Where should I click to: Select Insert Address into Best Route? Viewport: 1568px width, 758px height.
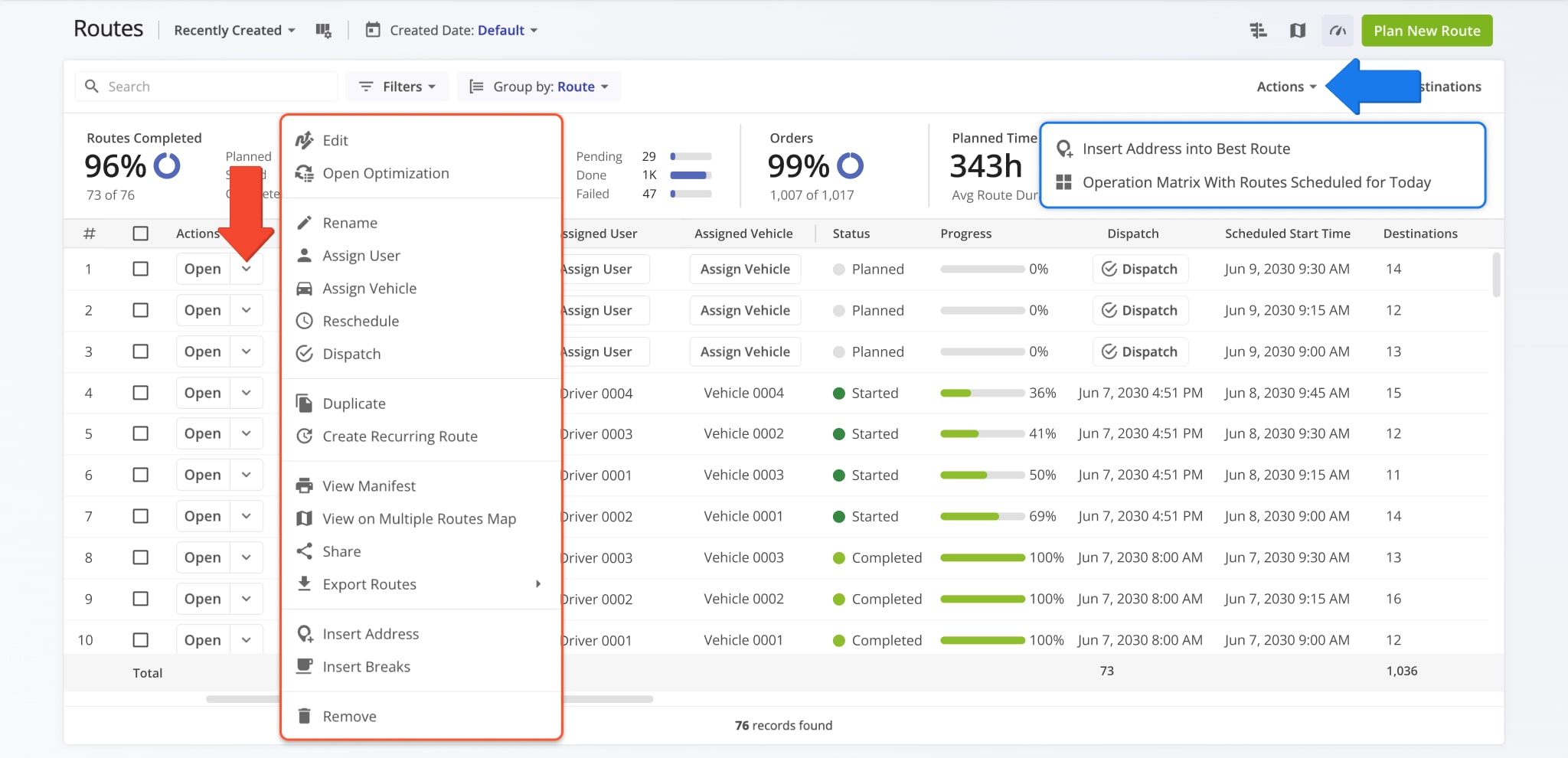point(1186,149)
